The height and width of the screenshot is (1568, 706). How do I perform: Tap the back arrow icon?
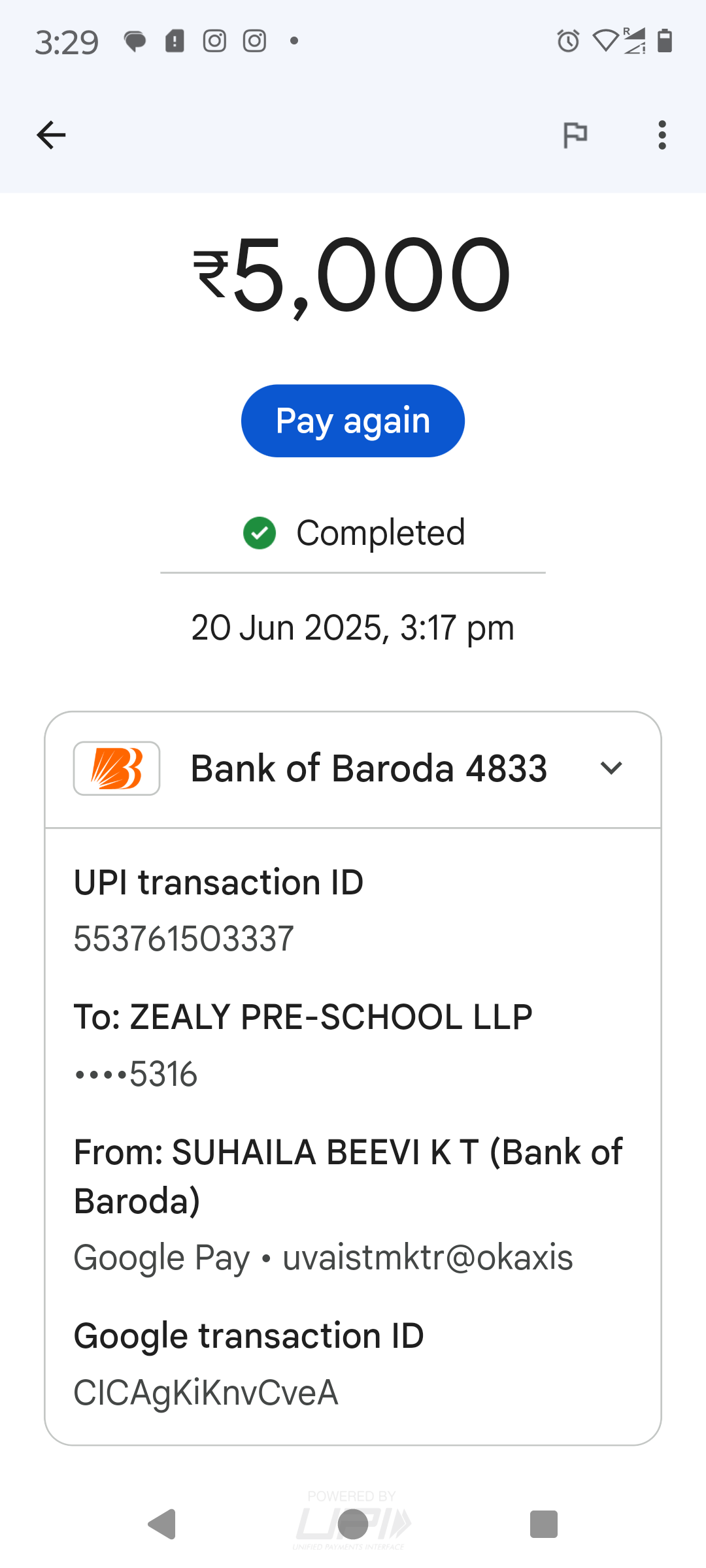click(51, 135)
